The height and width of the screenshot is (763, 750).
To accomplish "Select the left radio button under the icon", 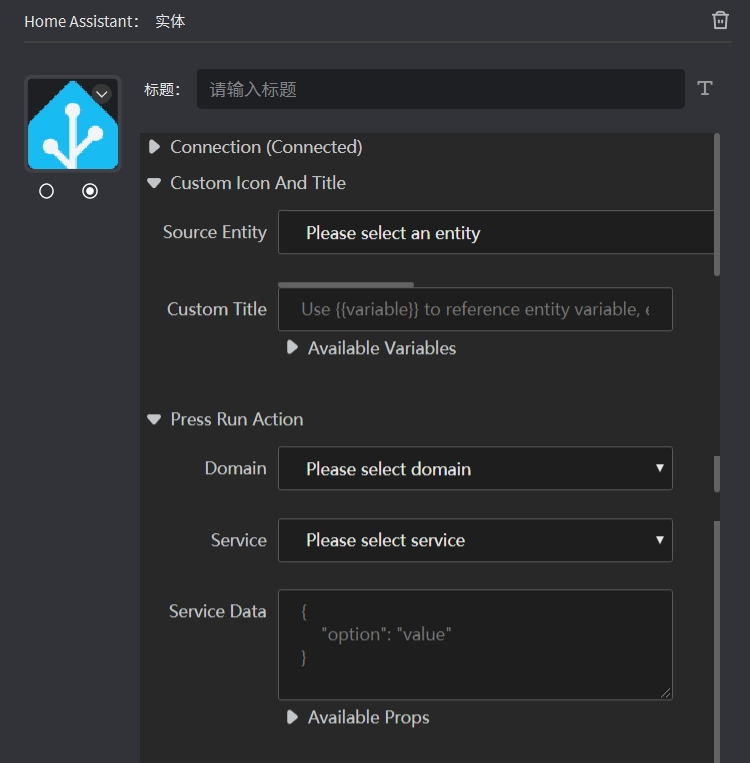I will 46,191.
